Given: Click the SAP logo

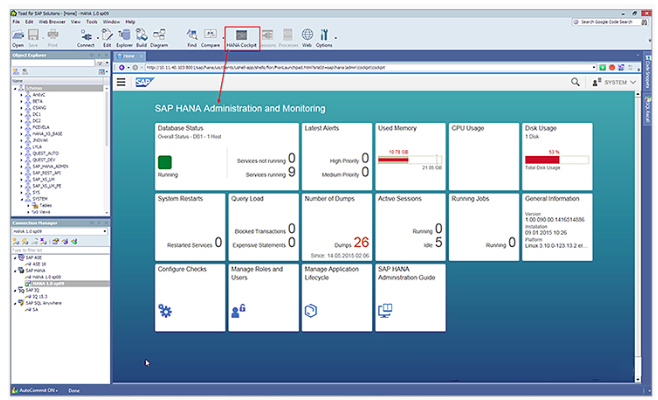Looking at the screenshot, I should 145,82.
